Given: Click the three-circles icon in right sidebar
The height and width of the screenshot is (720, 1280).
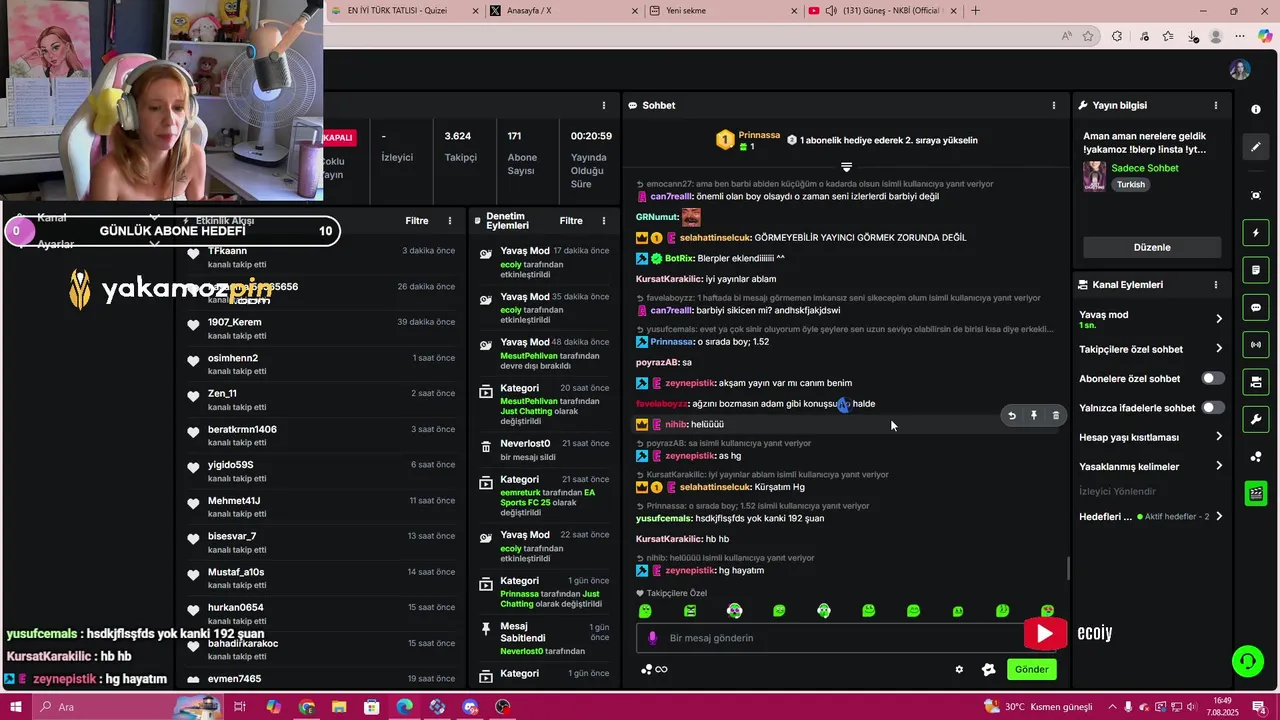Looking at the screenshot, I should click(1256, 457).
